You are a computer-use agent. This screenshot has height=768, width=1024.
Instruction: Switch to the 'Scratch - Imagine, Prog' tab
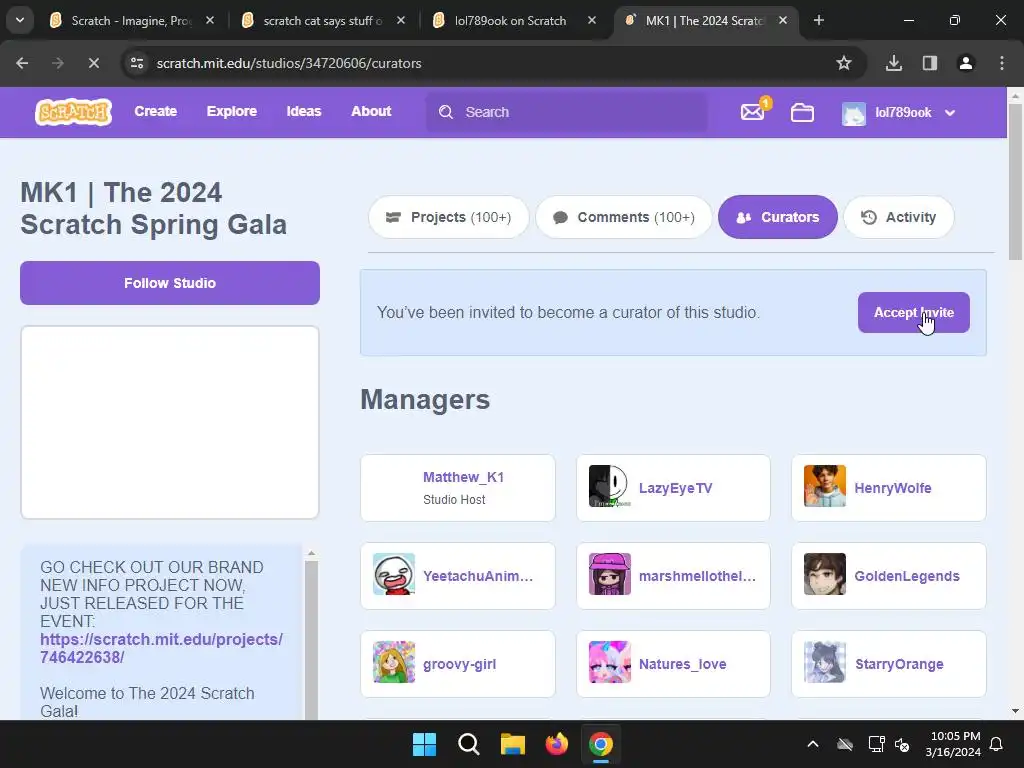pos(131,21)
